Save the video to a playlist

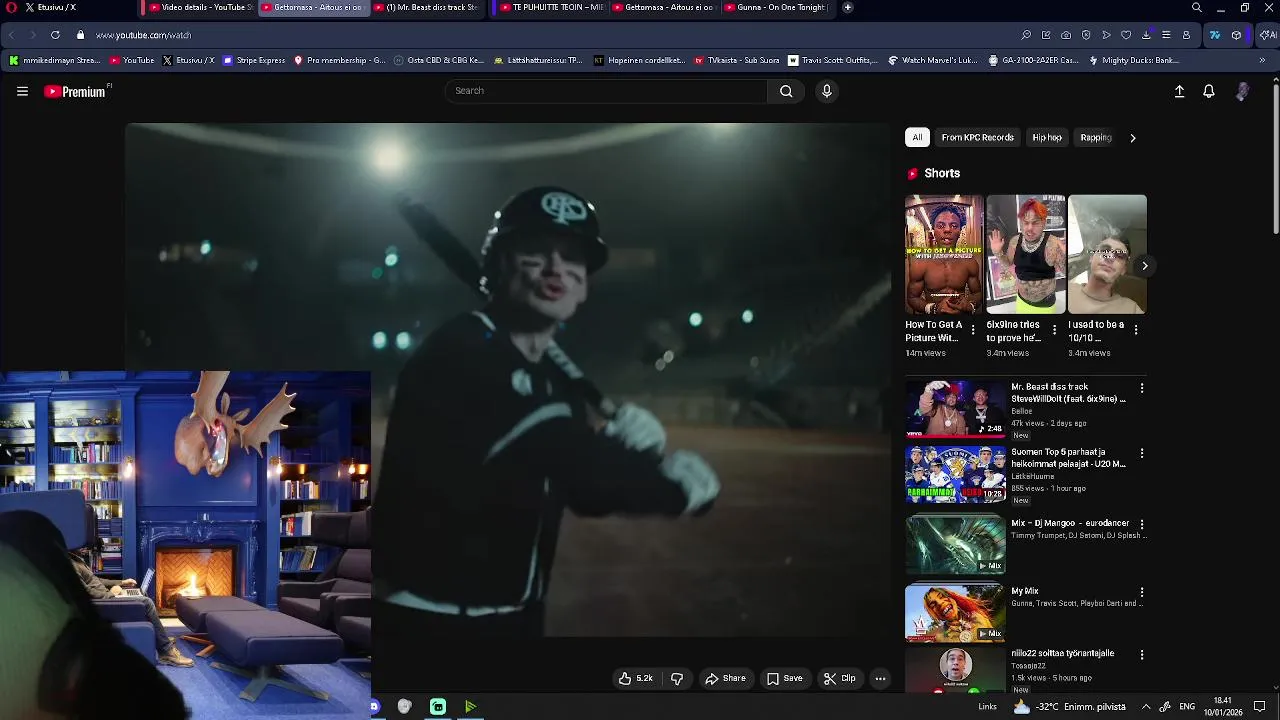click(x=785, y=678)
